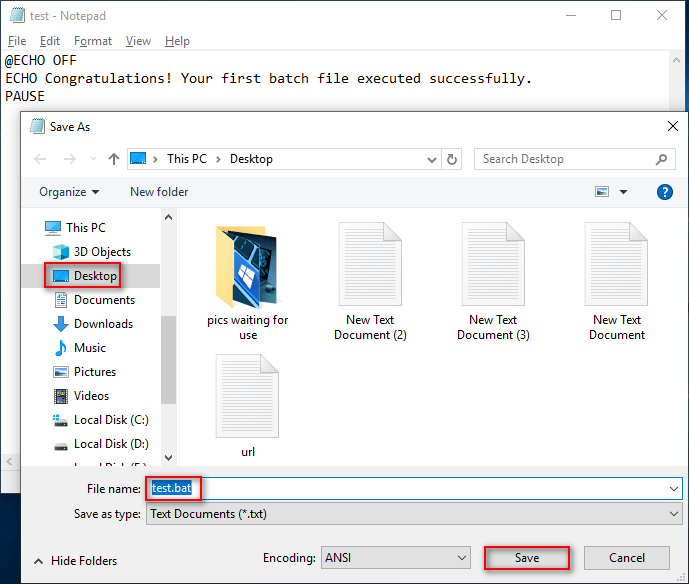Viewport: 689px width, 584px height.
Task: Click the computer icon in the address bar
Action: pyautogui.click(x=138, y=159)
